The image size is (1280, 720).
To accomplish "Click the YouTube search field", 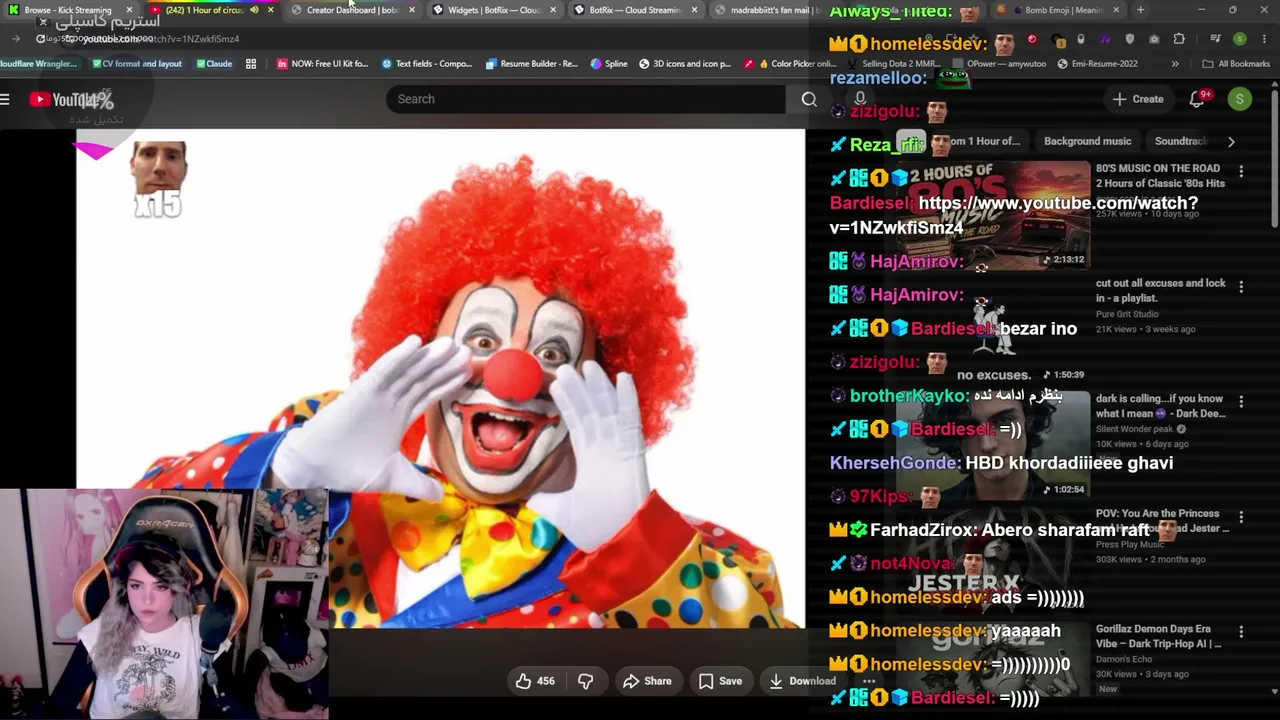I will pos(587,99).
